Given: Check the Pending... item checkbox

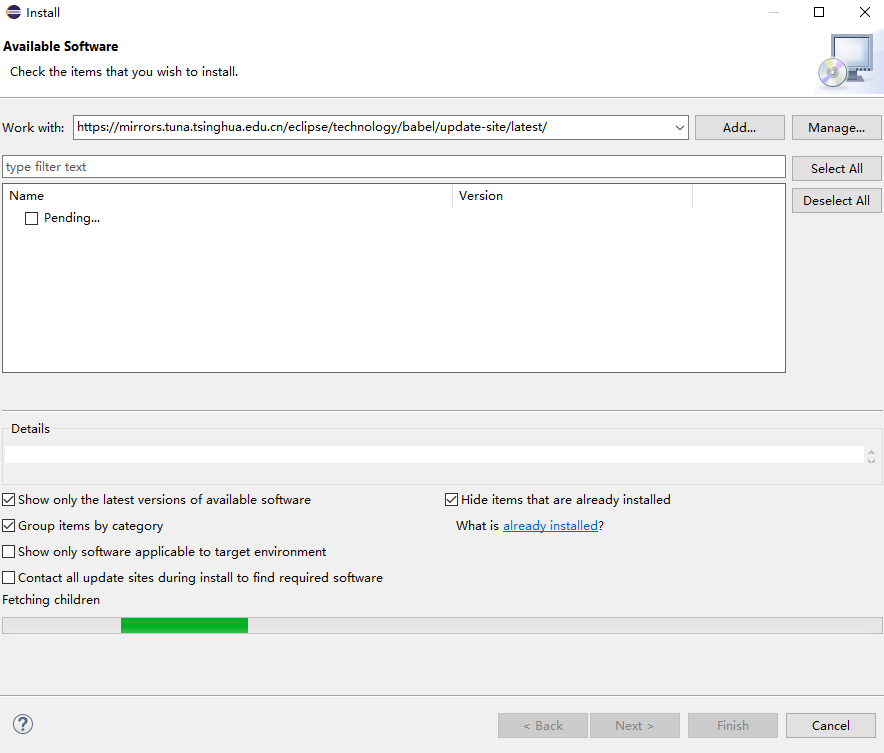Looking at the screenshot, I should (32, 218).
